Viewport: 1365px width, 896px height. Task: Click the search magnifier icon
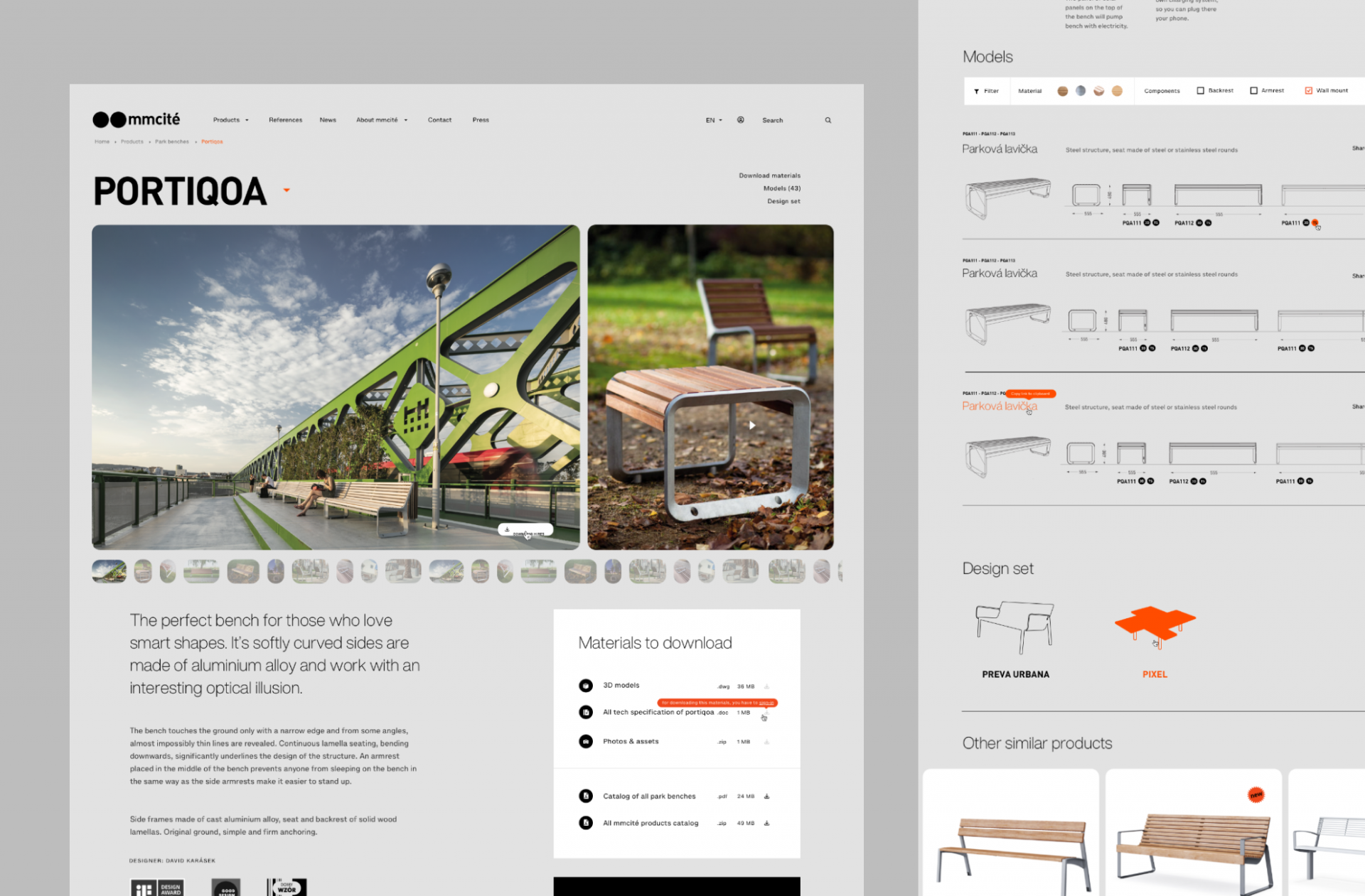coord(828,120)
